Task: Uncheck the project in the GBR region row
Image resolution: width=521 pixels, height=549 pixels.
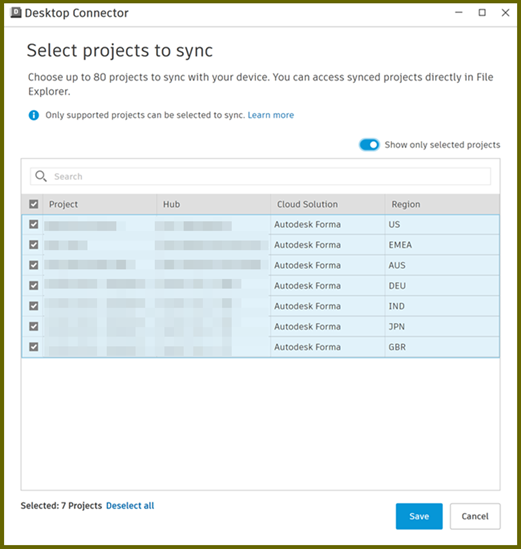Action: click(x=34, y=347)
